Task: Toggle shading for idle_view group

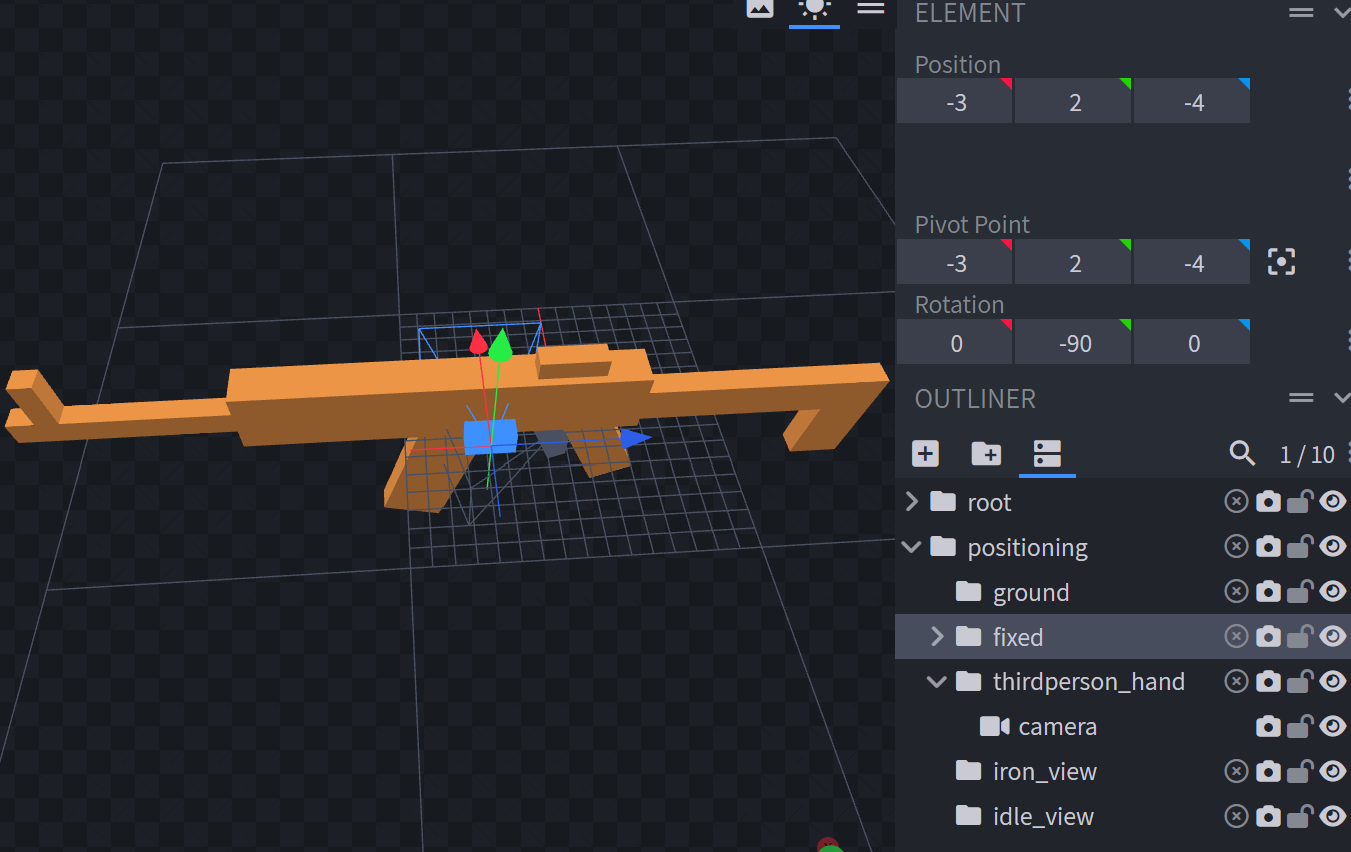Action: pos(1268,816)
